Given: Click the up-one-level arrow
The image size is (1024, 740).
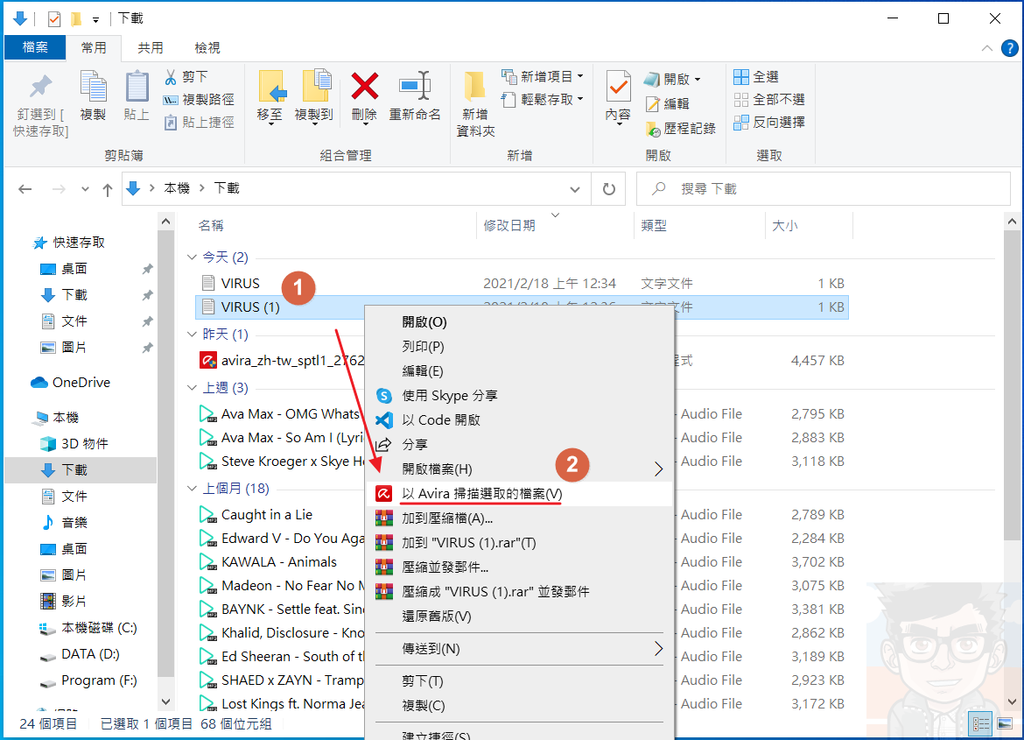Looking at the screenshot, I should pos(107,189).
